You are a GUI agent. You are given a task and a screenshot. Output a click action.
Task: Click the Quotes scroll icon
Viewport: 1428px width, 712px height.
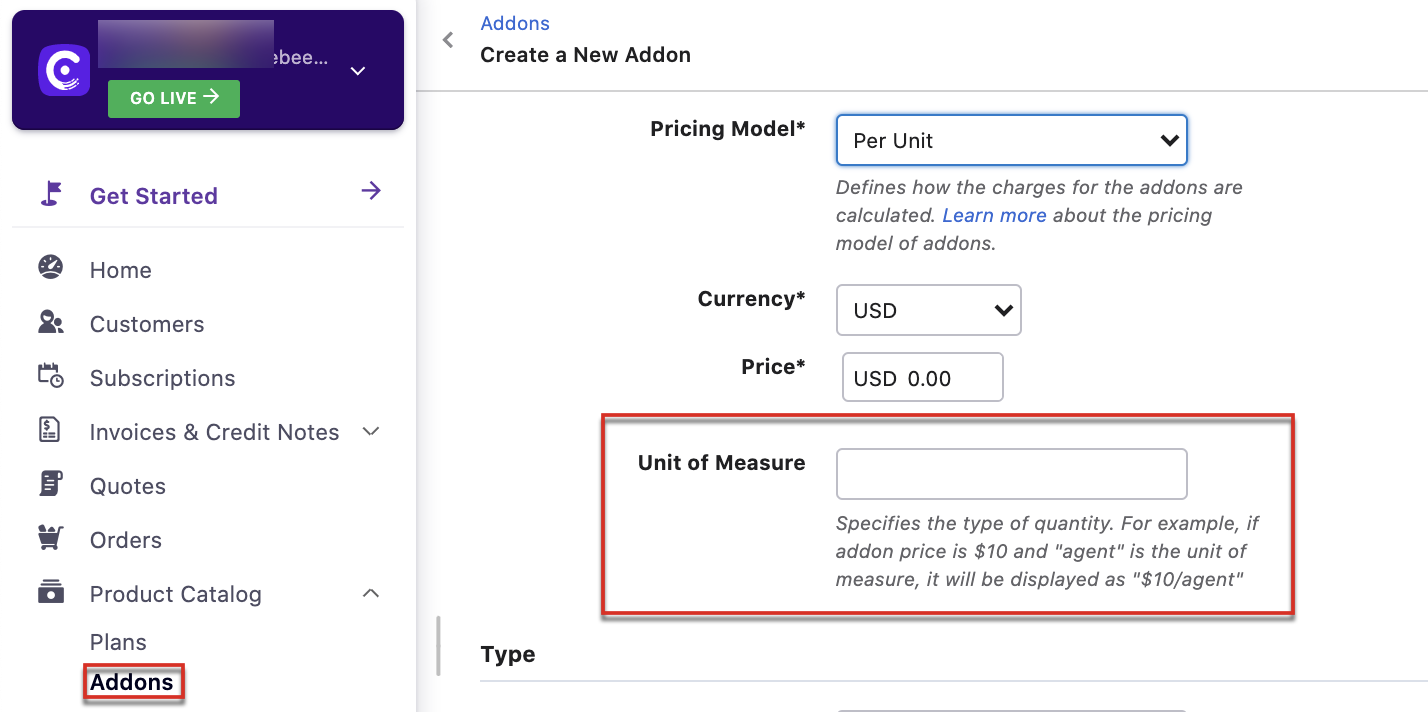(x=50, y=484)
